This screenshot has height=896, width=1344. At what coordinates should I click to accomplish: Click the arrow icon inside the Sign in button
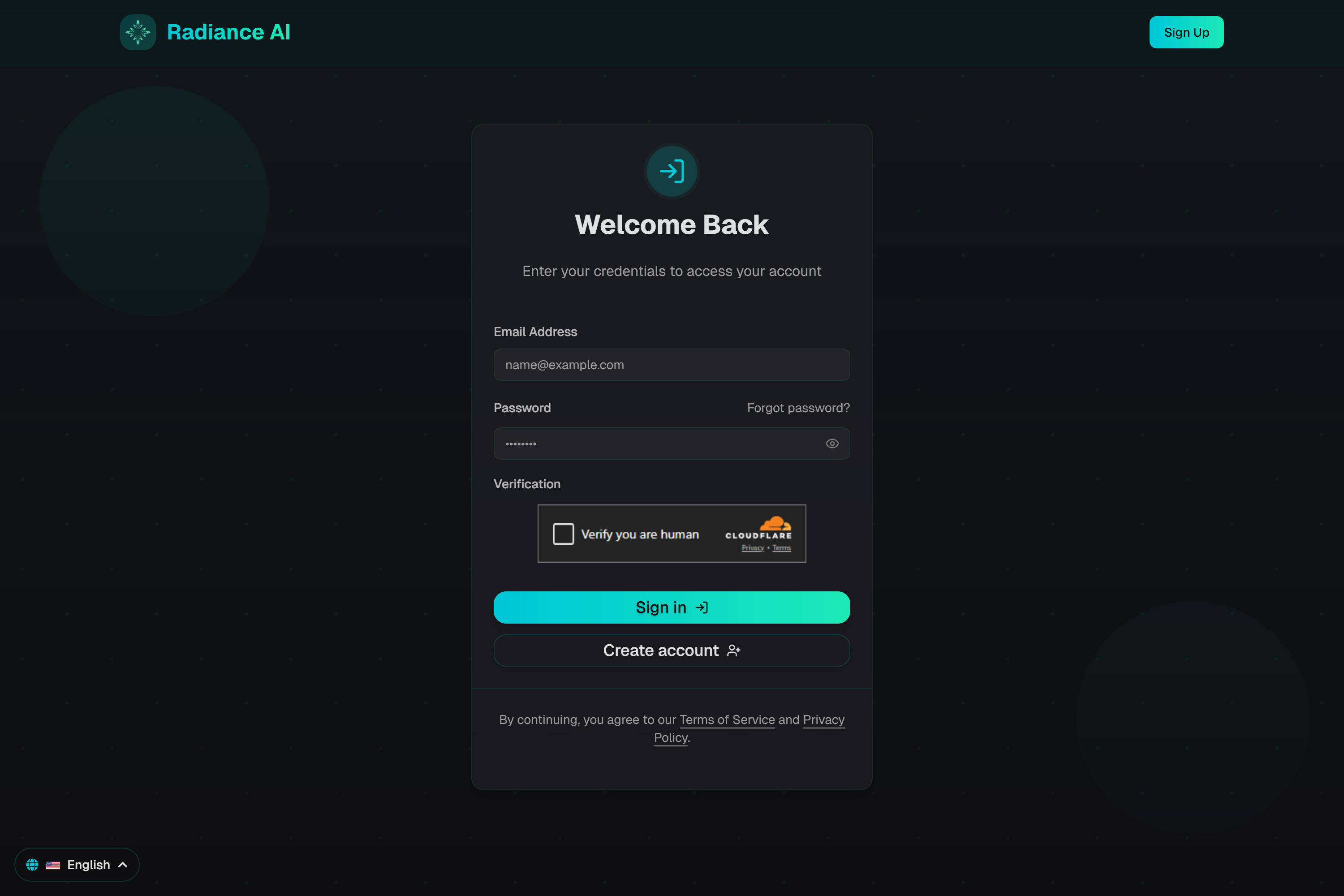[x=702, y=607]
